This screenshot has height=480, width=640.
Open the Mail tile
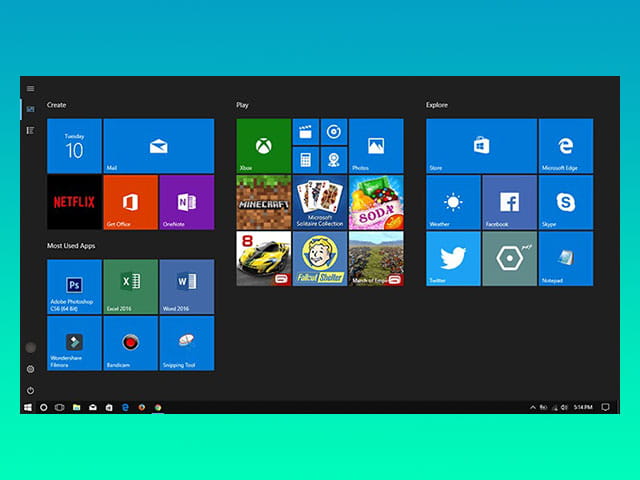[159, 146]
